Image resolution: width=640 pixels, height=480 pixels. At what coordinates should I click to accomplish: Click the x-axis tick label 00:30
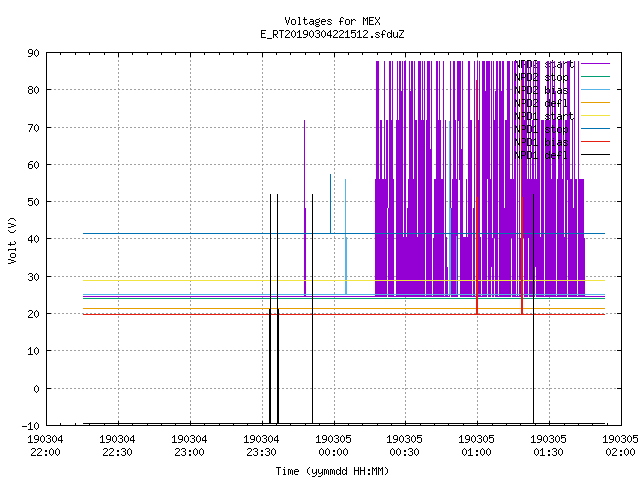point(405,453)
